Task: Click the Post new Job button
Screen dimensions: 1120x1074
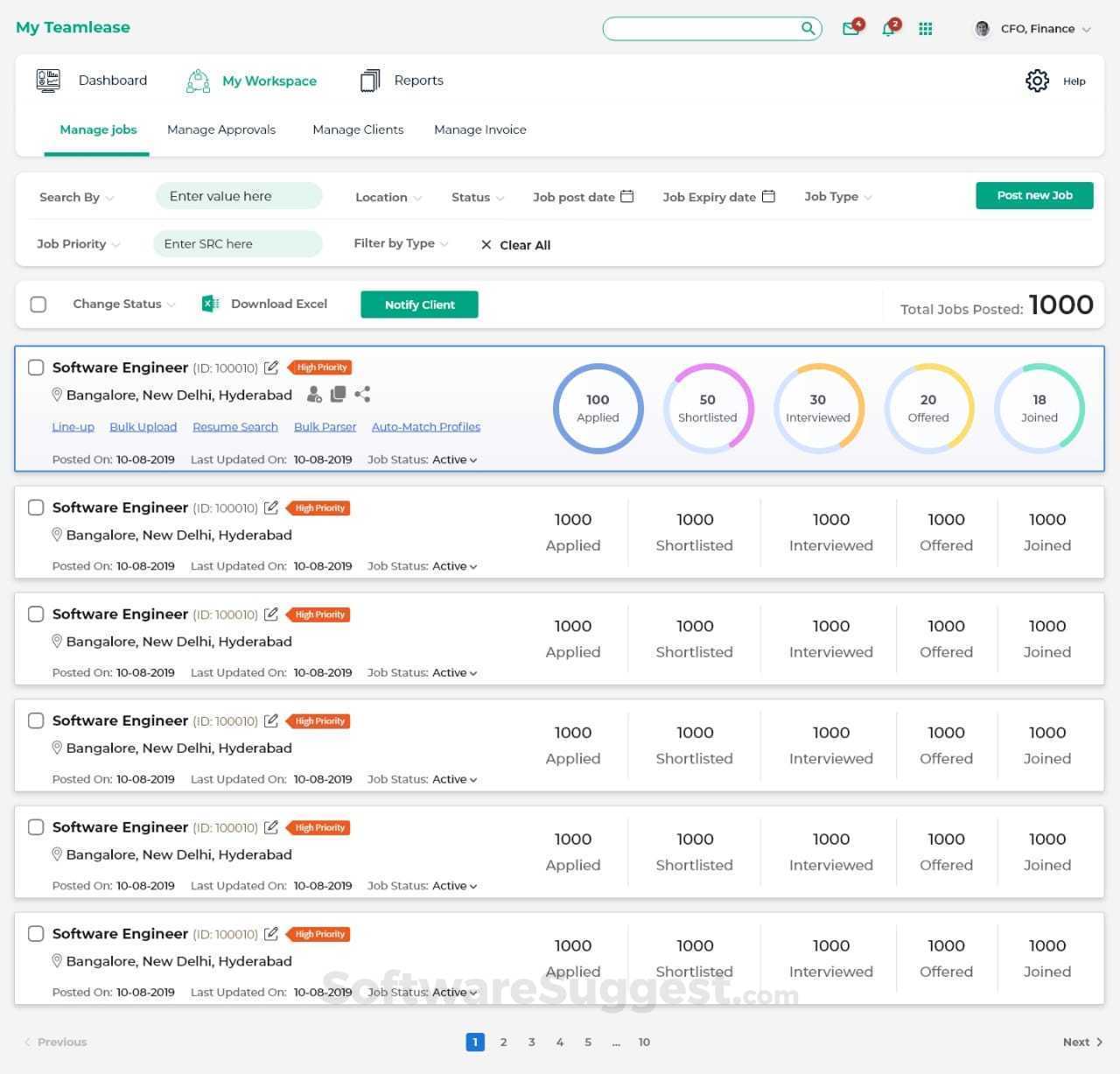Action: pyautogui.click(x=1034, y=195)
